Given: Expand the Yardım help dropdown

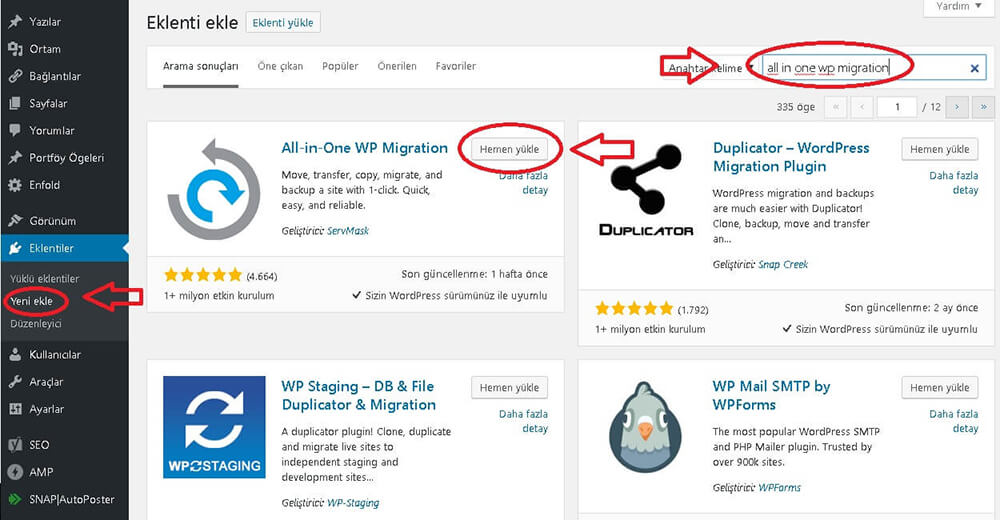Looking at the screenshot, I should [x=959, y=7].
